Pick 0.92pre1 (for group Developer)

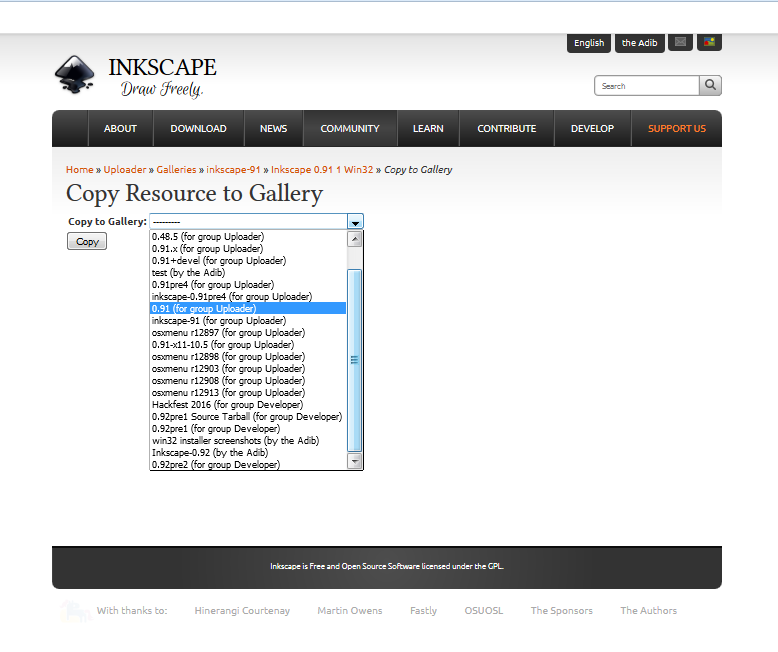pos(248,429)
